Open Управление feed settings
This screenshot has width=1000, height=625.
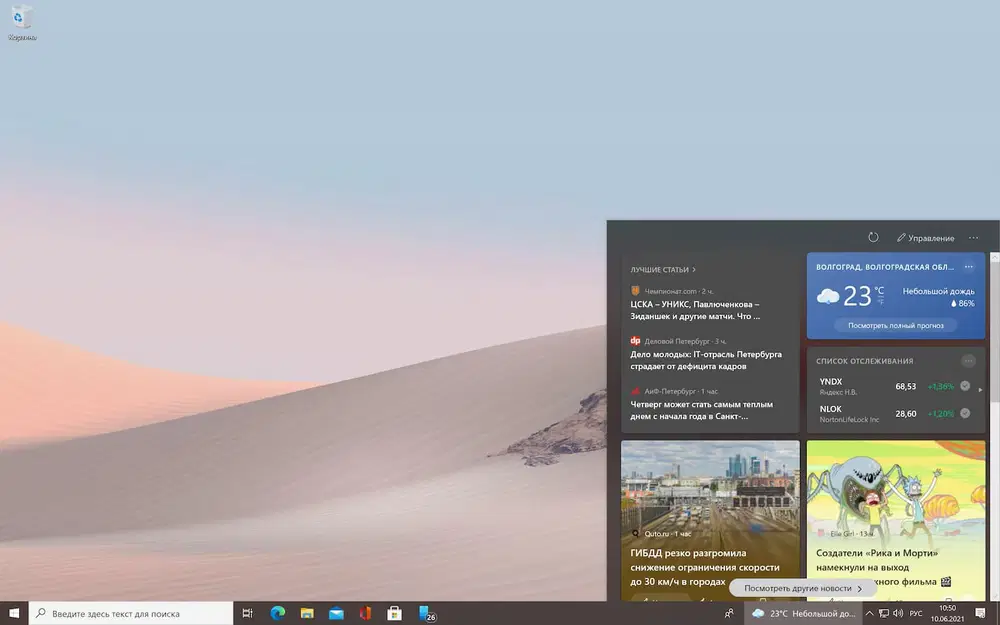[x=925, y=238]
